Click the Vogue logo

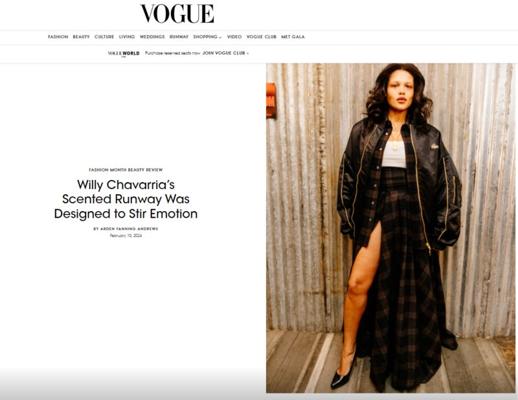(177, 14)
